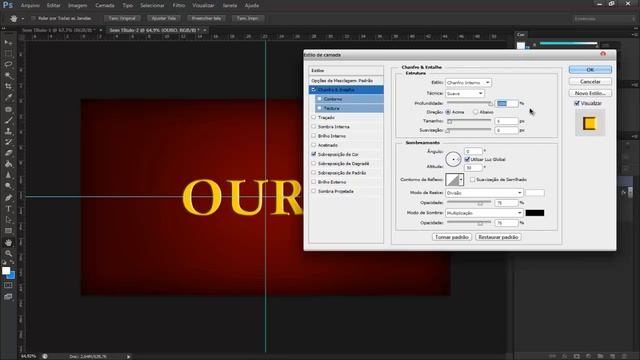
Task: Click the Ângulo value input field
Action: point(473,151)
